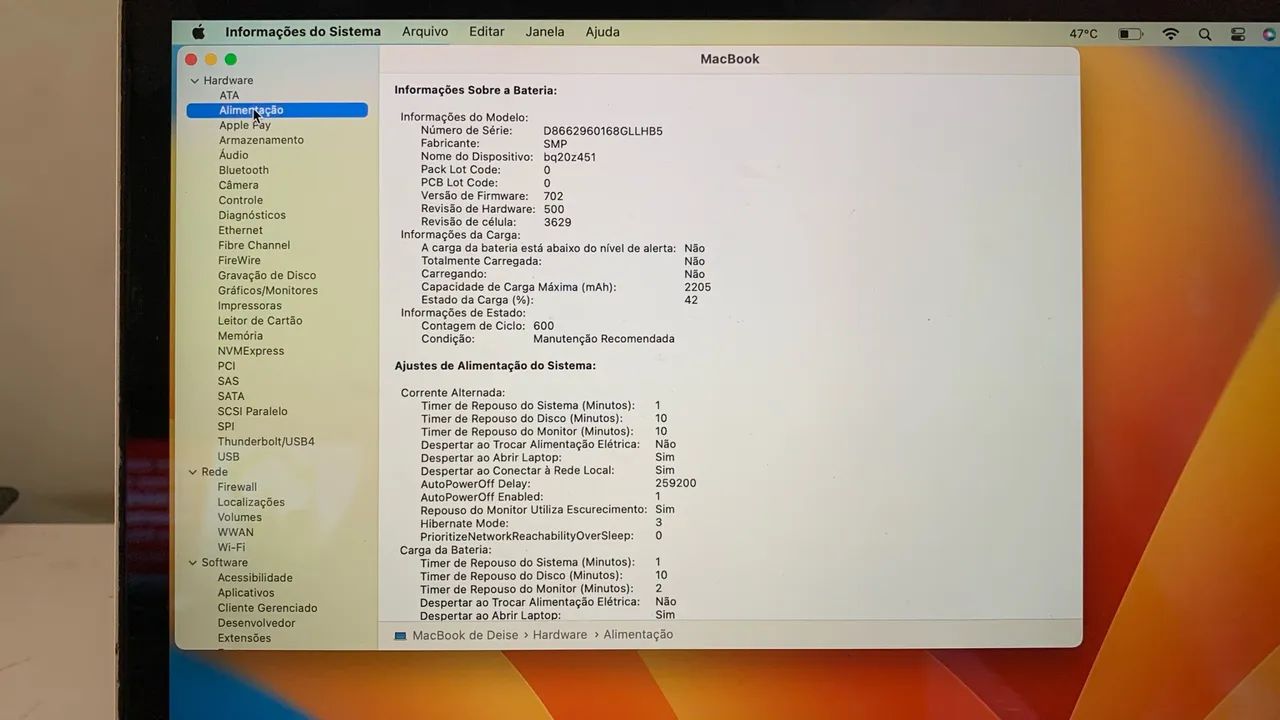Select Armazenamento in the sidebar
The image size is (1280, 720).
261,140
